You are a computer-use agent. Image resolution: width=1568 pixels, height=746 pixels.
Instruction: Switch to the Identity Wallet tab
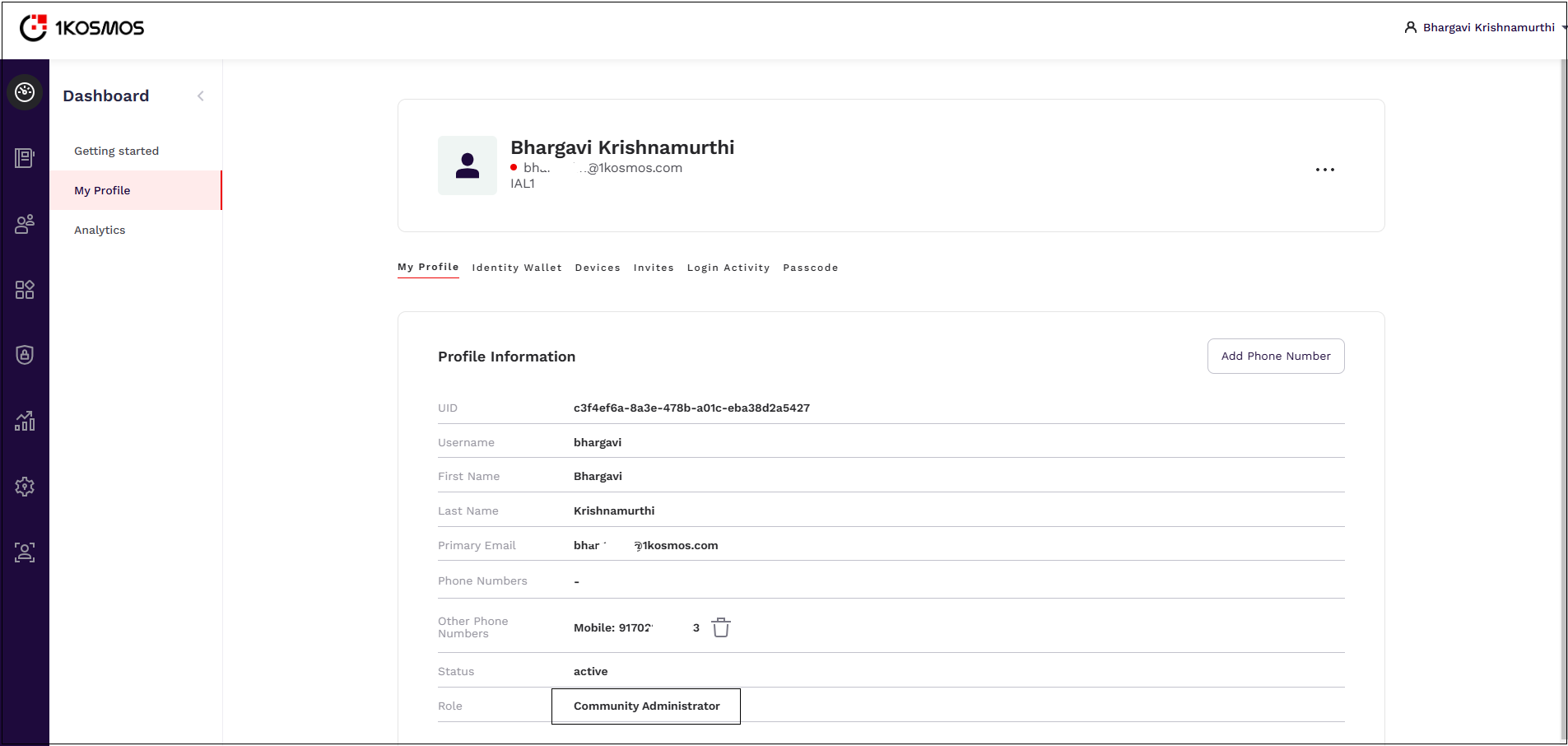coord(516,268)
